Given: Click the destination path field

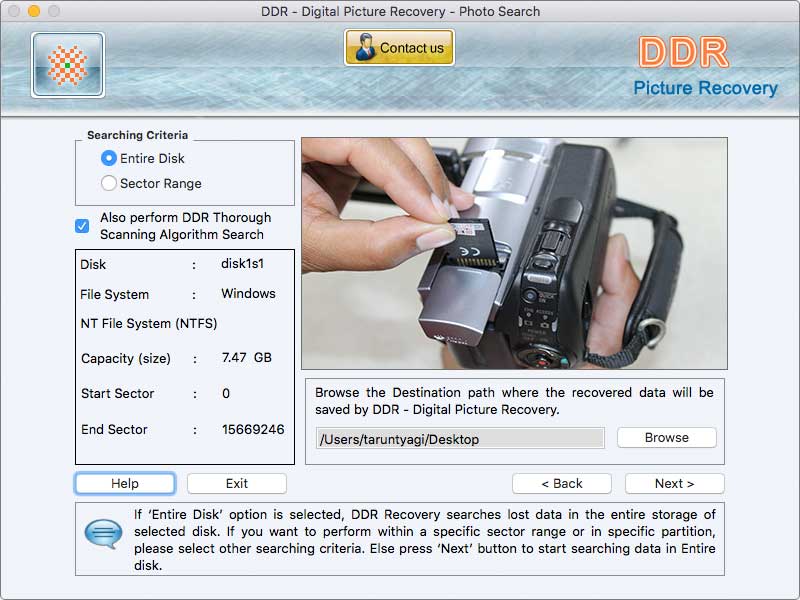Looking at the screenshot, I should [460, 438].
